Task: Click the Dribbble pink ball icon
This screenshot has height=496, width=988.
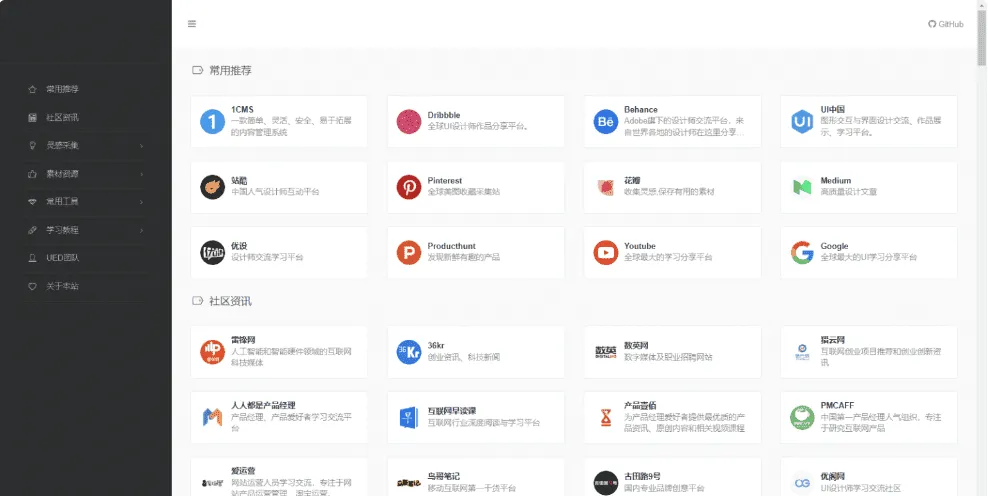Action: (409, 122)
